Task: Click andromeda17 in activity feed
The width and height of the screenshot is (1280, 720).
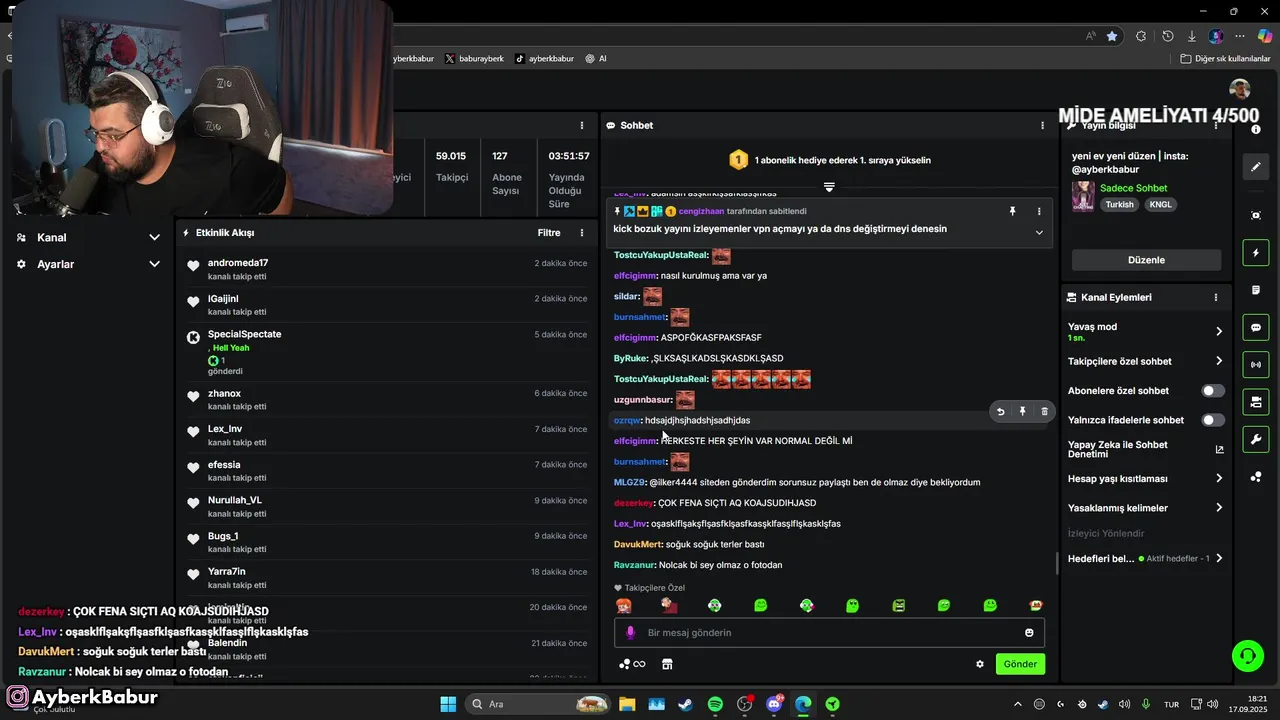Action: pyautogui.click(x=238, y=263)
